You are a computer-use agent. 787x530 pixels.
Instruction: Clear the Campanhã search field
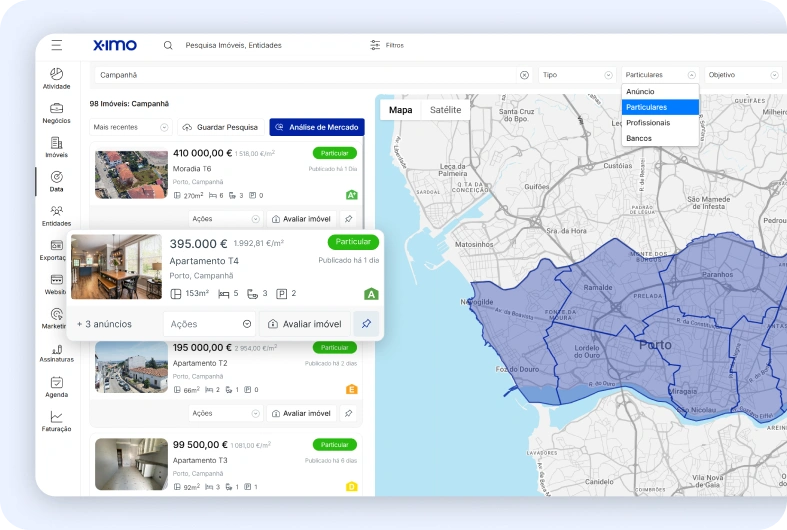click(524, 75)
